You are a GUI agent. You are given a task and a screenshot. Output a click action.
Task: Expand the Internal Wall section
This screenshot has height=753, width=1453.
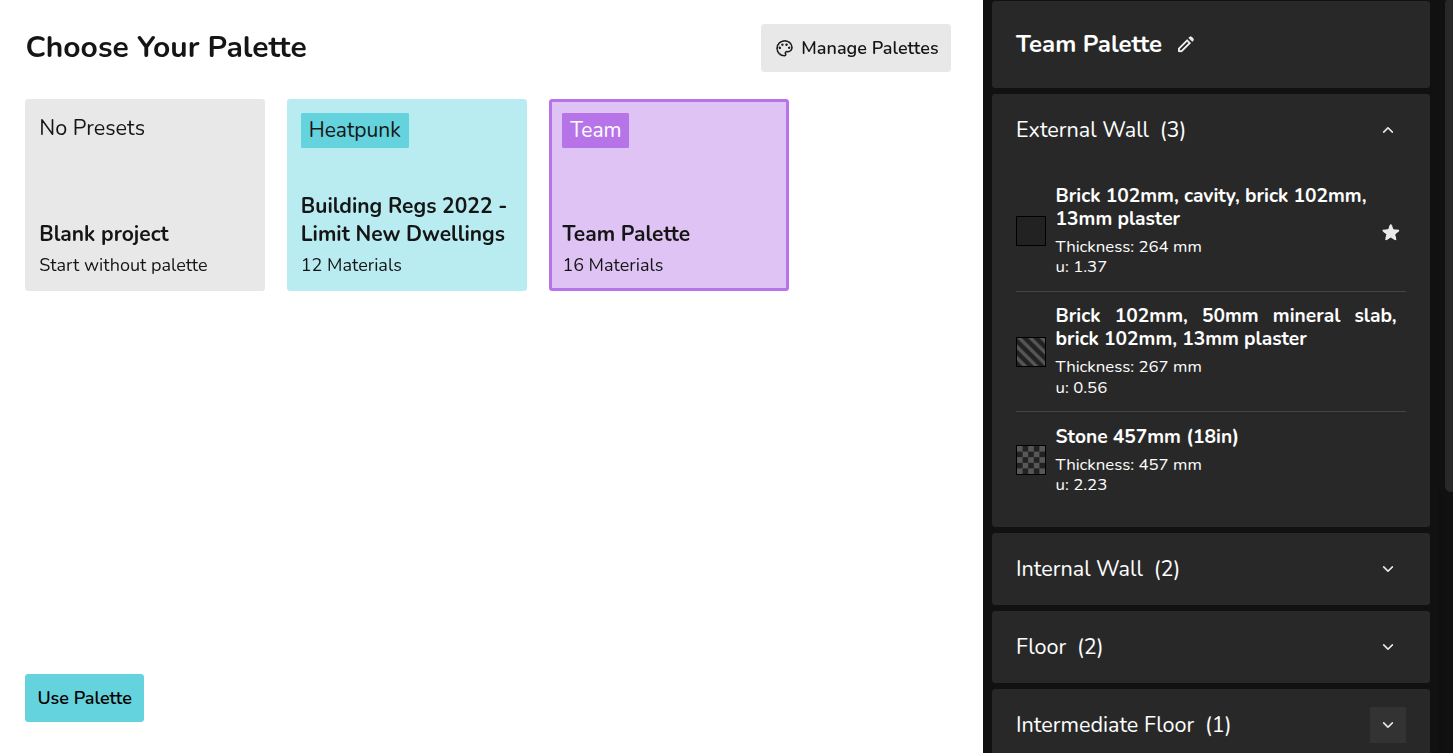click(1387, 569)
